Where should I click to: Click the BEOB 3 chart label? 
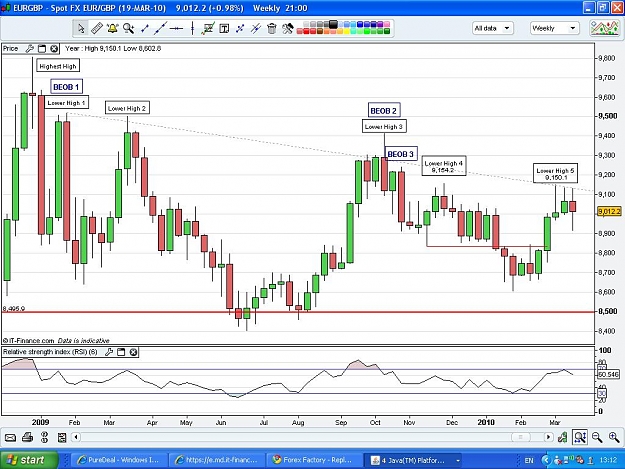tap(401, 154)
